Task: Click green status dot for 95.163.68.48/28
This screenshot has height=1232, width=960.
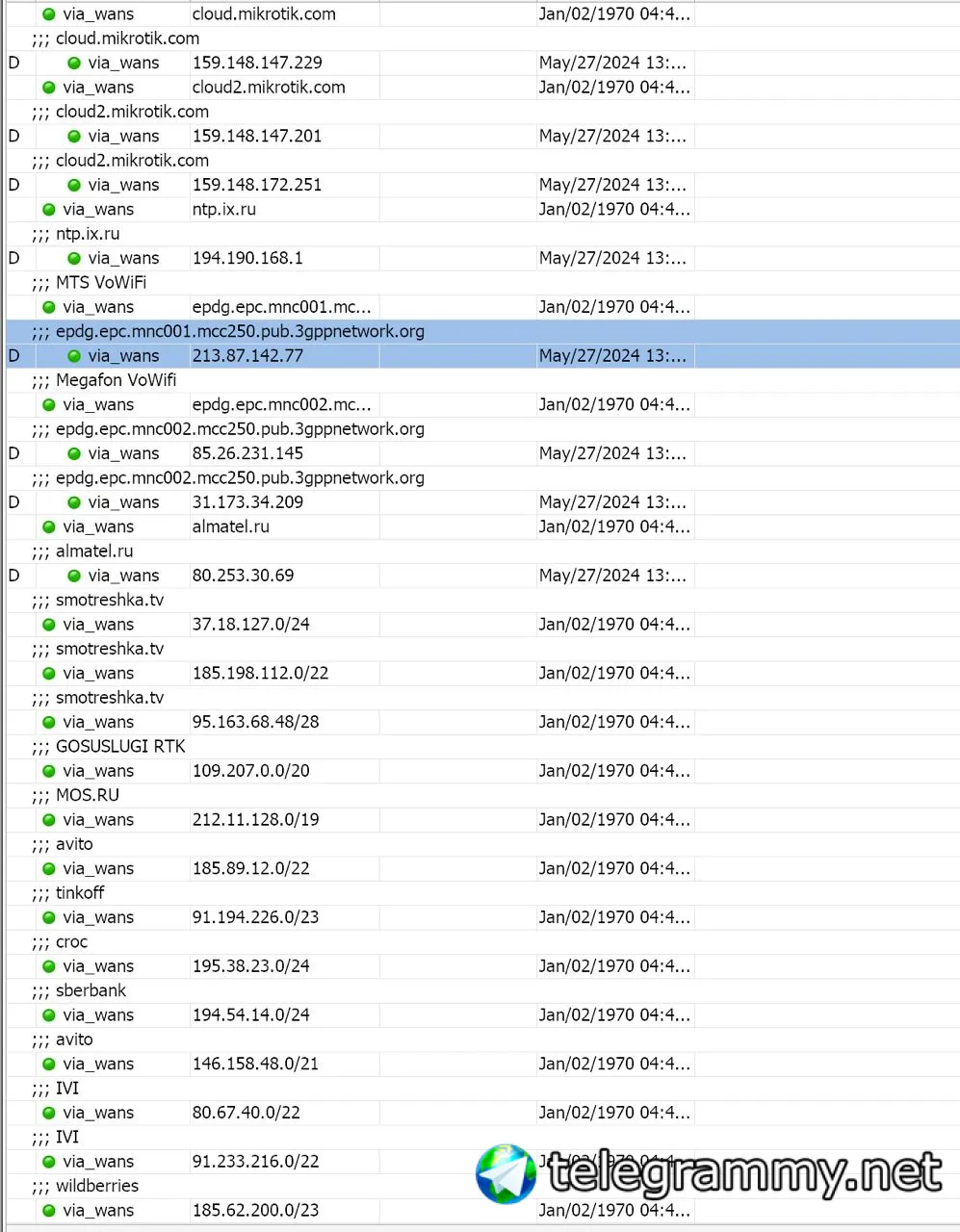Action: pos(49,722)
